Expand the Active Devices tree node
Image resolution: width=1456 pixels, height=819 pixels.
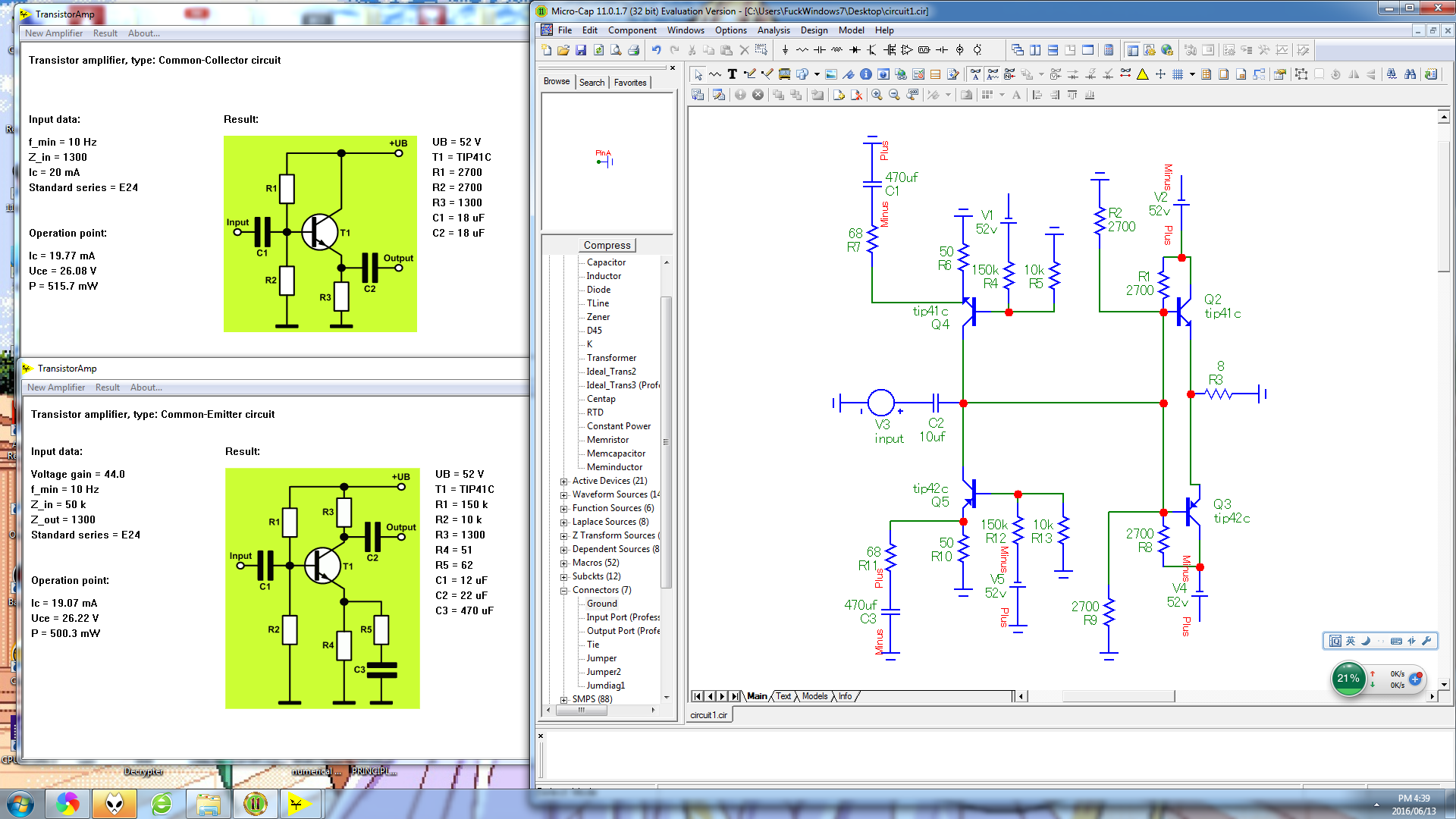coord(563,482)
